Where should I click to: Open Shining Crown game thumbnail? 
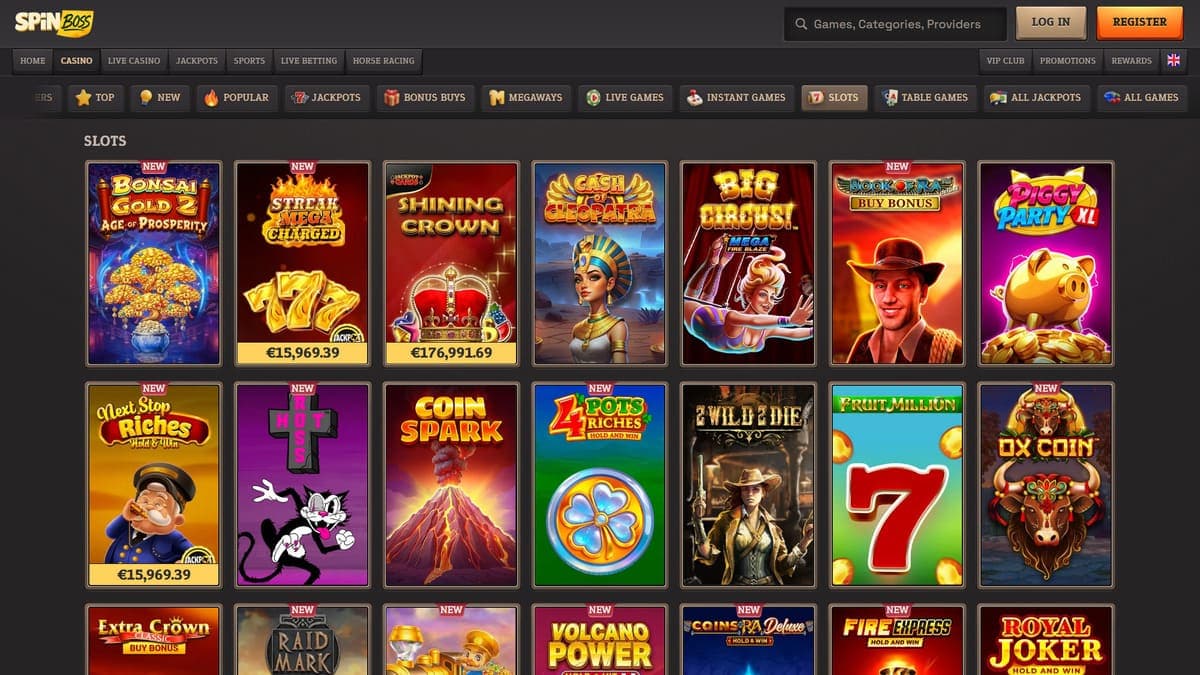click(451, 264)
